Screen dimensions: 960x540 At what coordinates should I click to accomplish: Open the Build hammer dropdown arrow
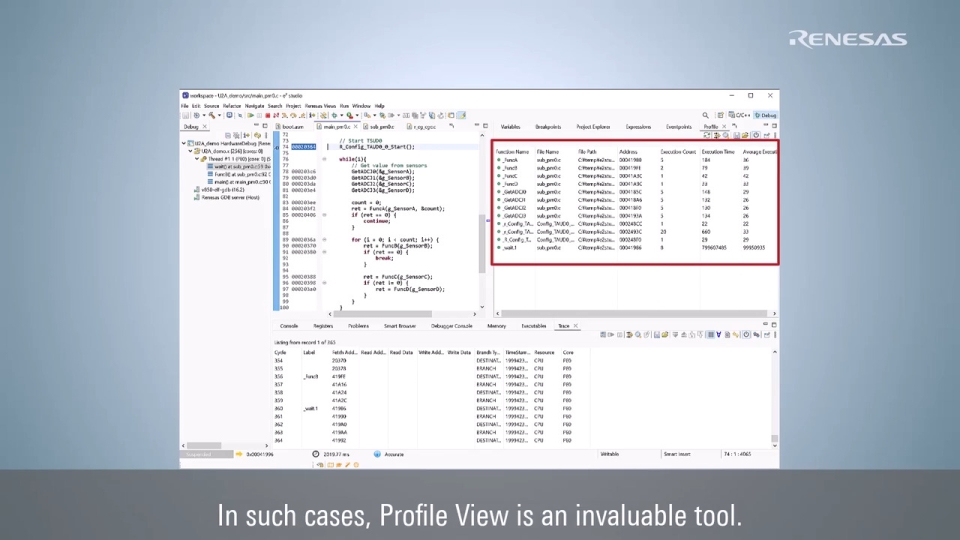coord(219,115)
